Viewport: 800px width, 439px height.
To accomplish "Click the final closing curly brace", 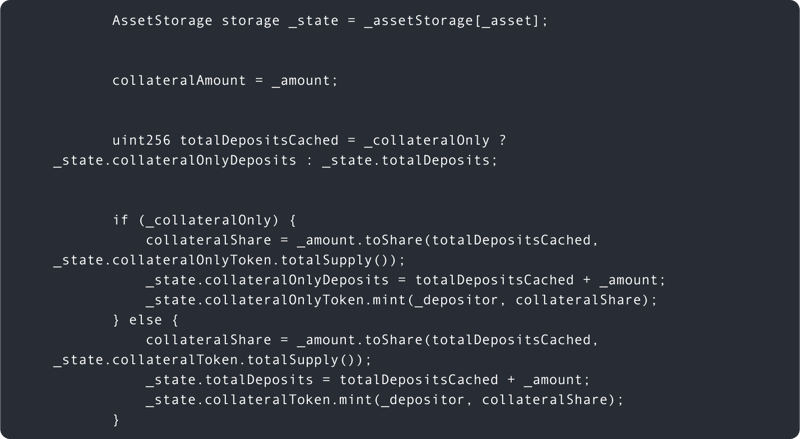I will [116, 420].
